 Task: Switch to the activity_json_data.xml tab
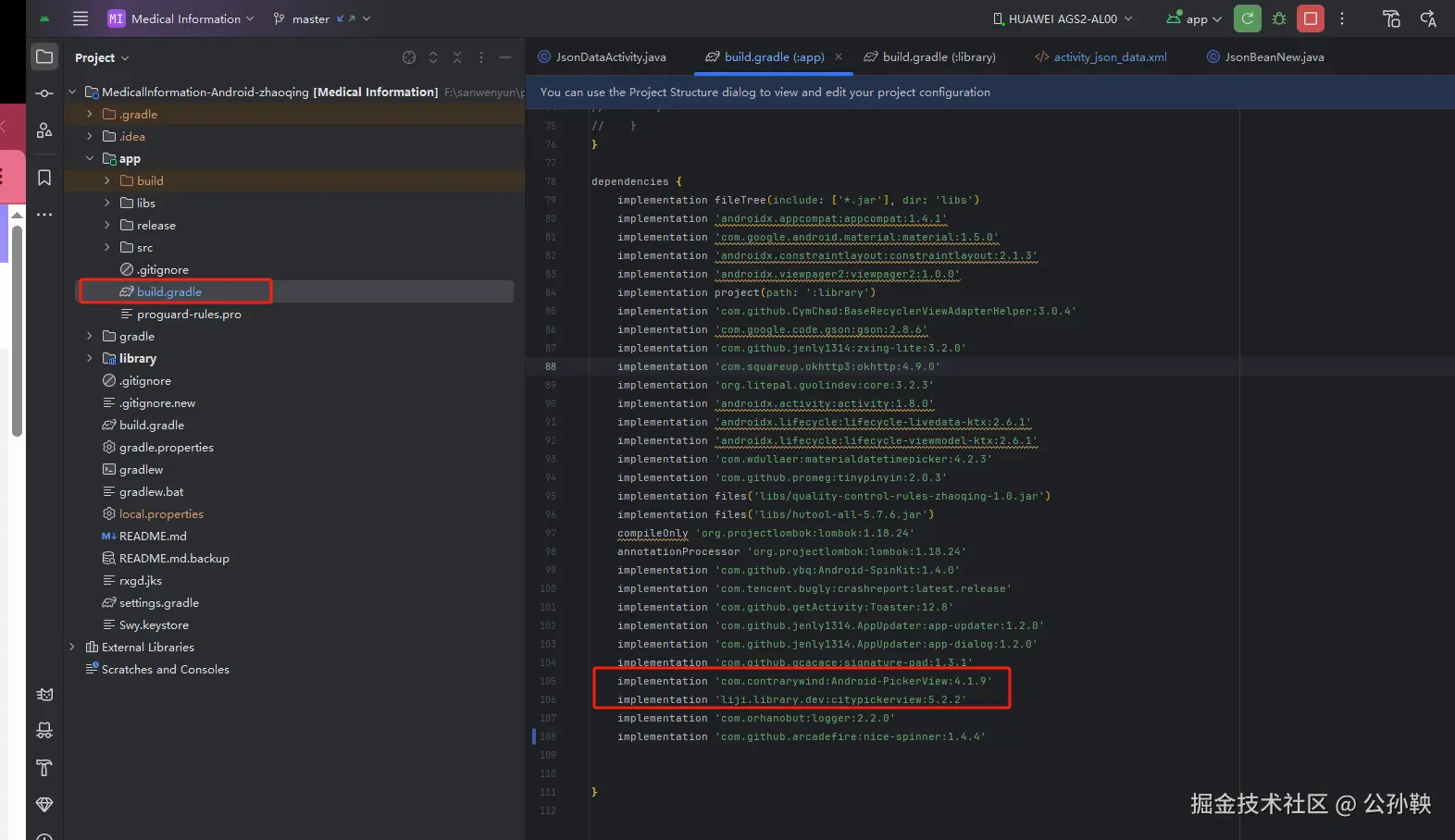tap(1101, 56)
